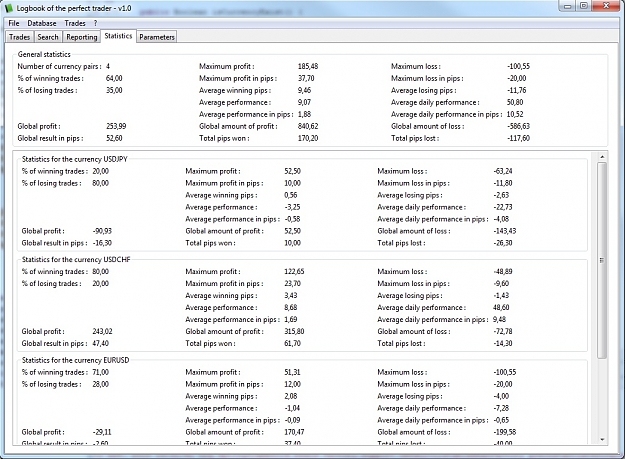Open the question mark help menu

tap(95, 23)
